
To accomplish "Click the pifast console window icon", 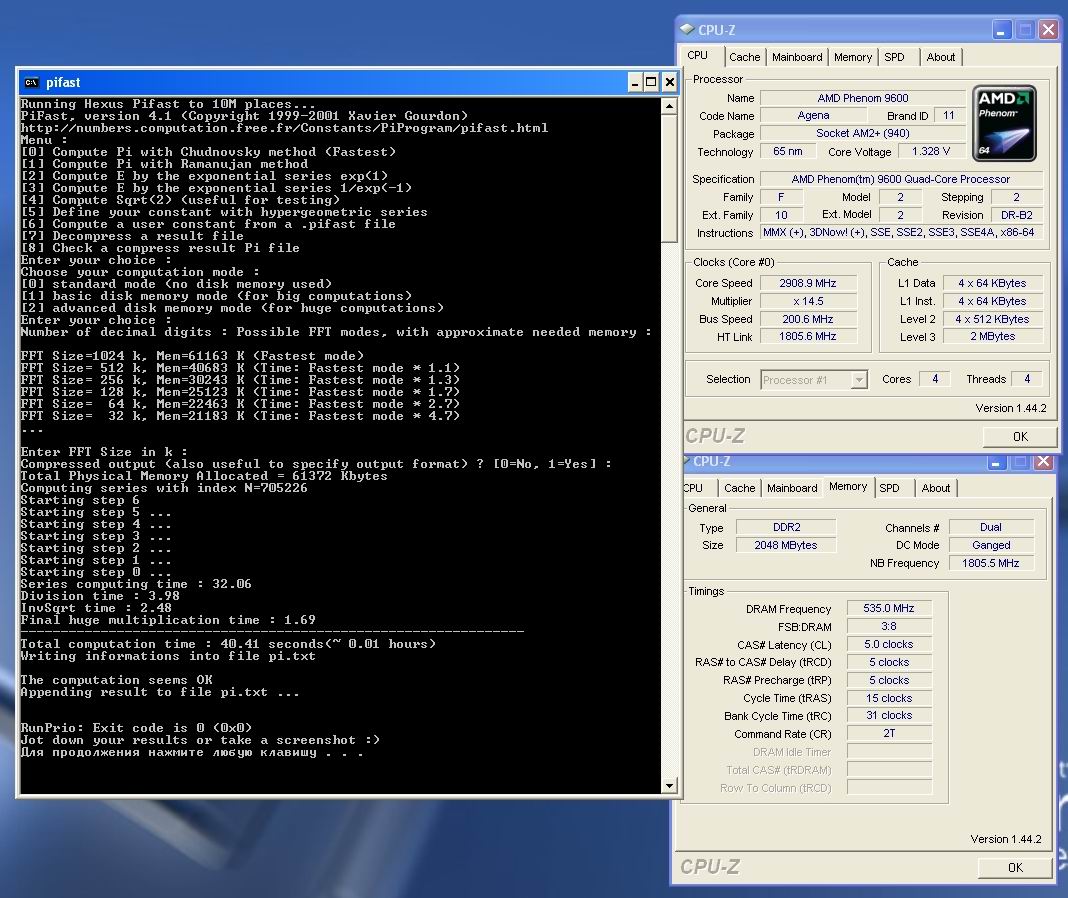I will coord(31,82).
